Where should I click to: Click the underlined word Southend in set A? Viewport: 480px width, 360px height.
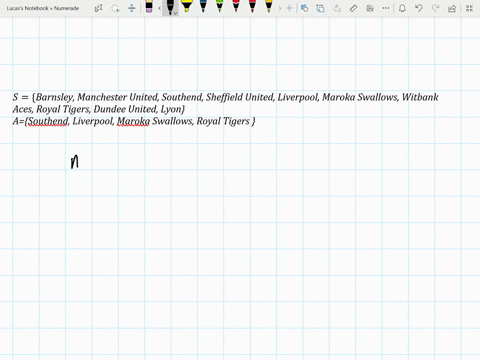(48, 121)
